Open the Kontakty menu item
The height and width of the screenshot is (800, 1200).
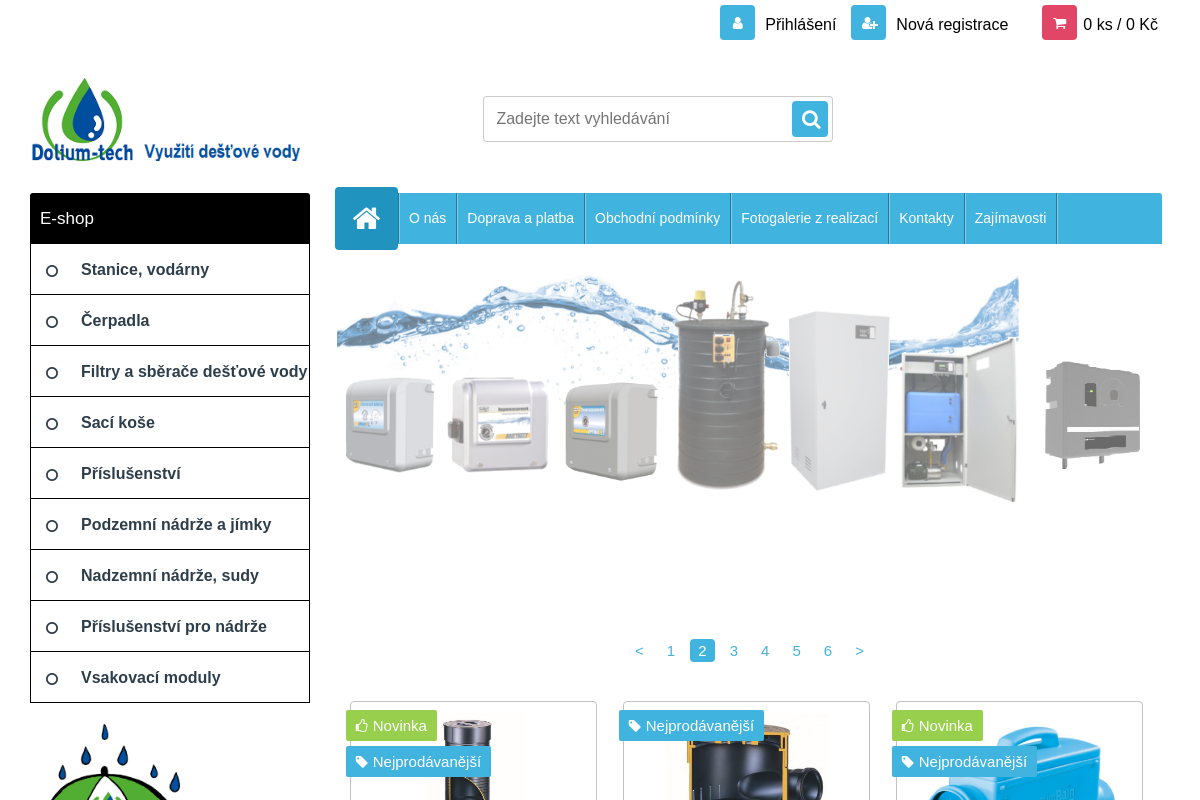(x=926, y=218)
